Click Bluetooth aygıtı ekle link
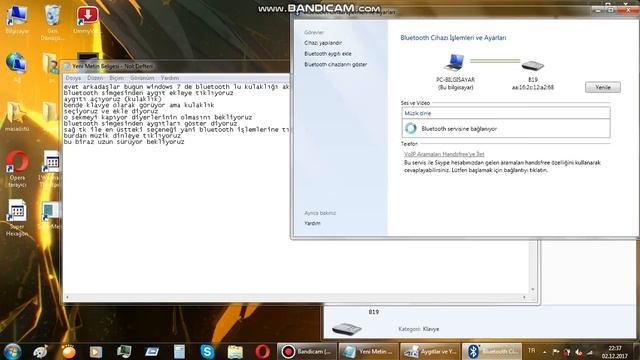 (x=328, y=53)
